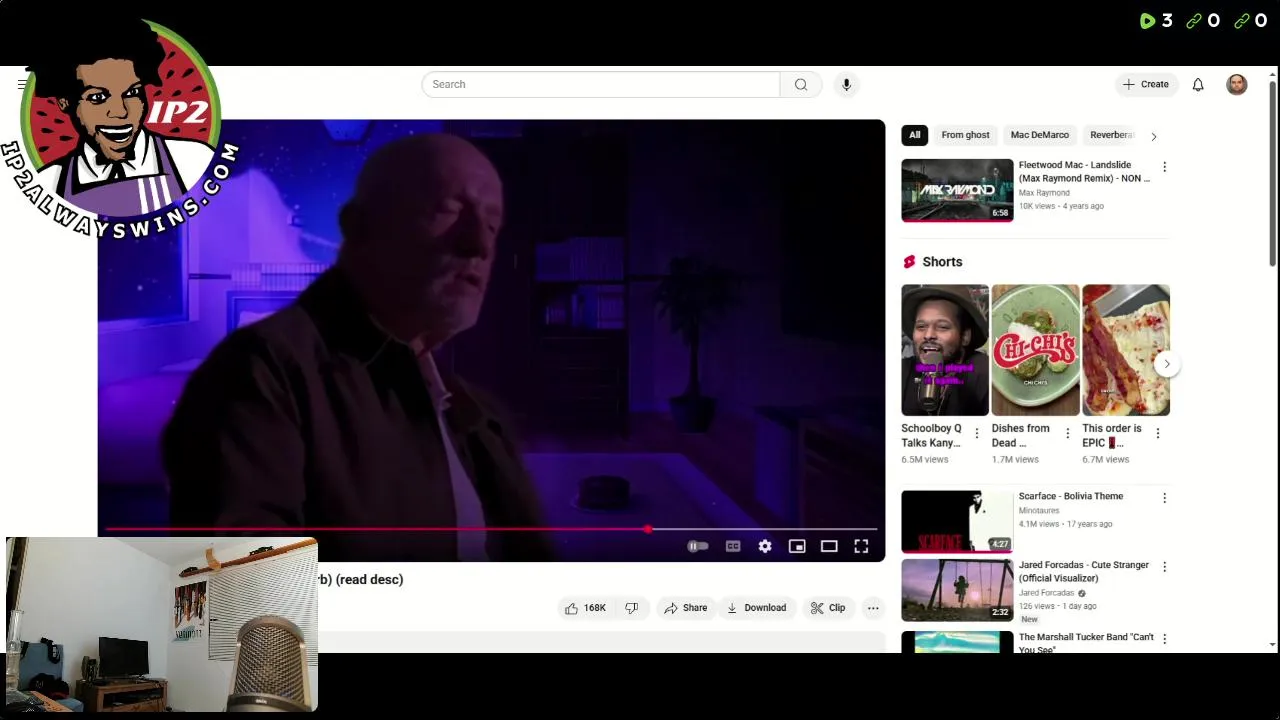Open options for Marshall Tucker Band video
Screen dimensions: 1280x720
click(x=1164, y=639)
